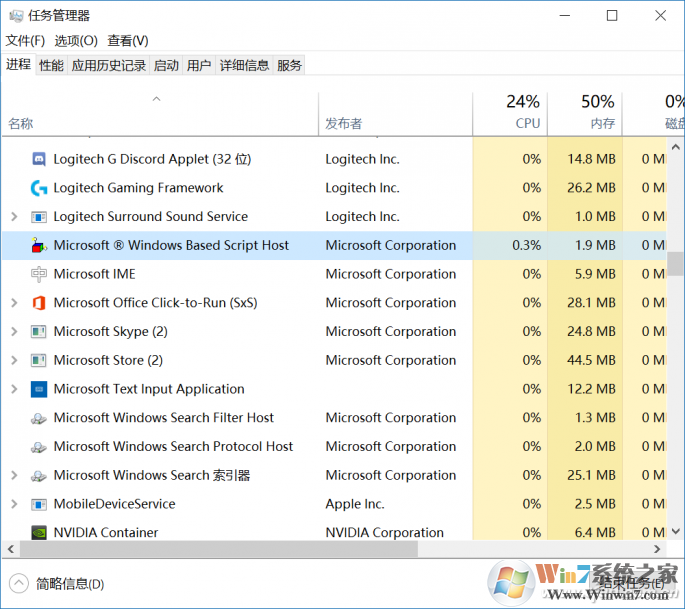
Task: Expand Microsoft Text Input Application row
Action: tap(14, 389)
